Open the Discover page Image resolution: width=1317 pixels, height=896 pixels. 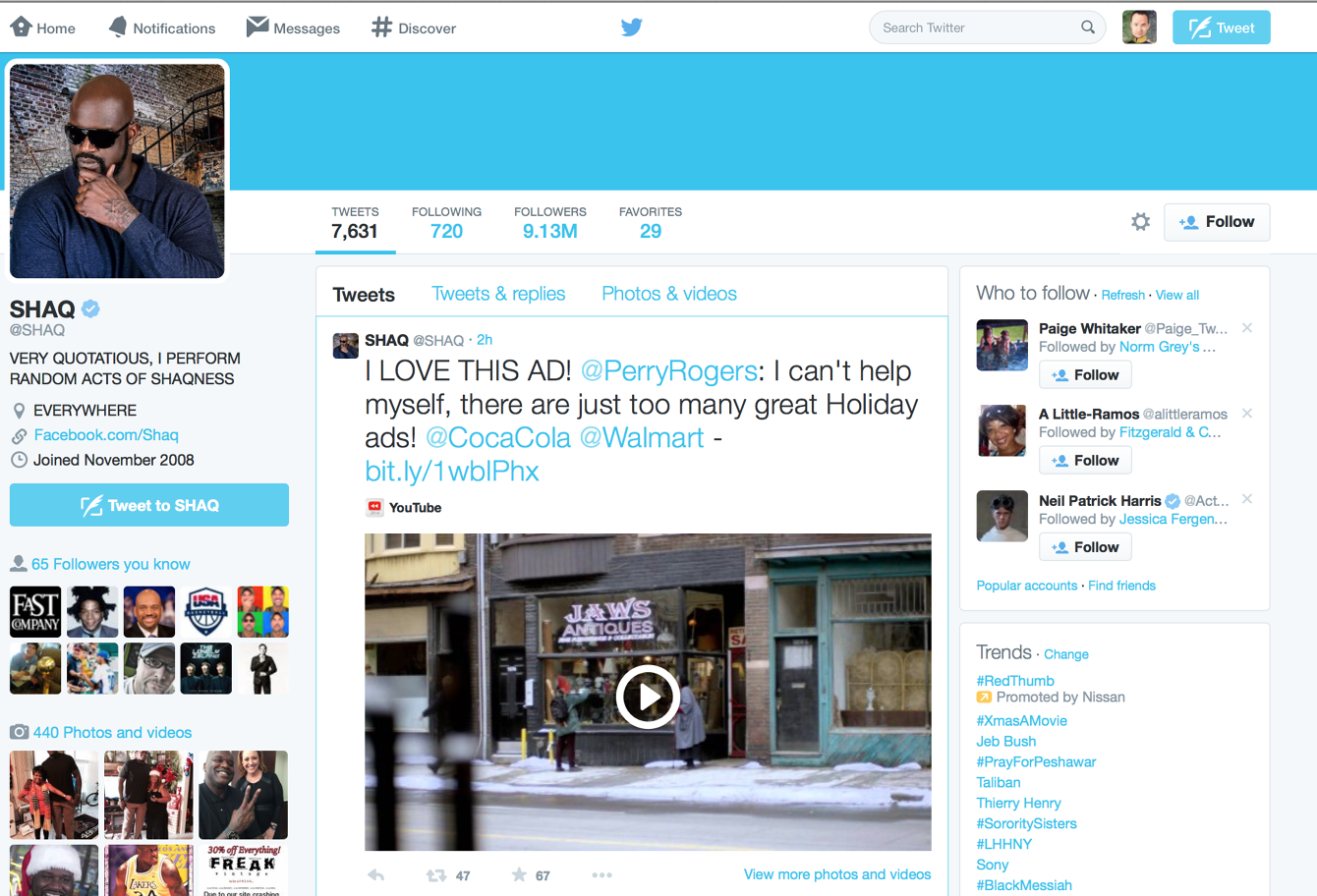click(x=414, y=28)
